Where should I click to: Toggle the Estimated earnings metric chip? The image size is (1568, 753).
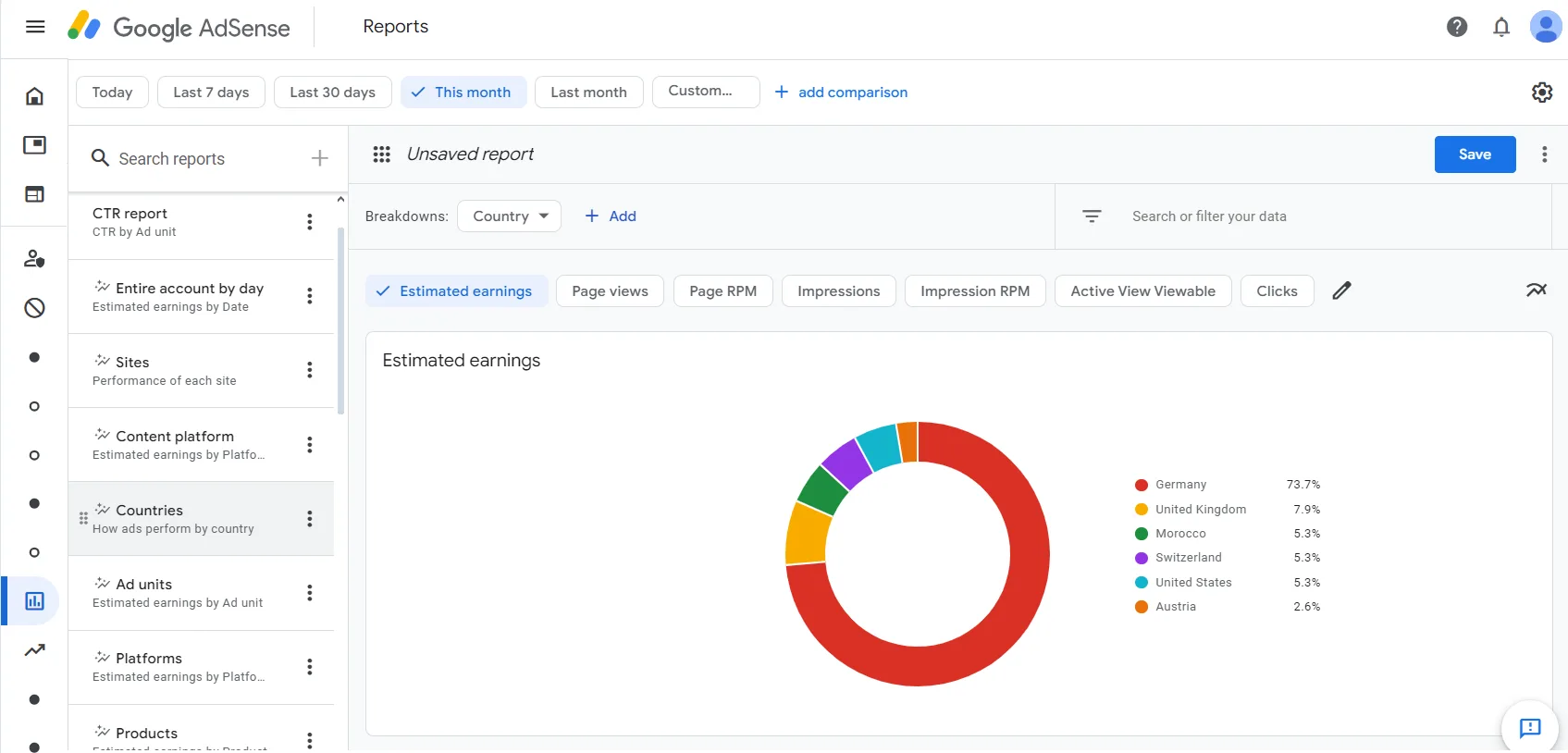[x=456, y=291]
